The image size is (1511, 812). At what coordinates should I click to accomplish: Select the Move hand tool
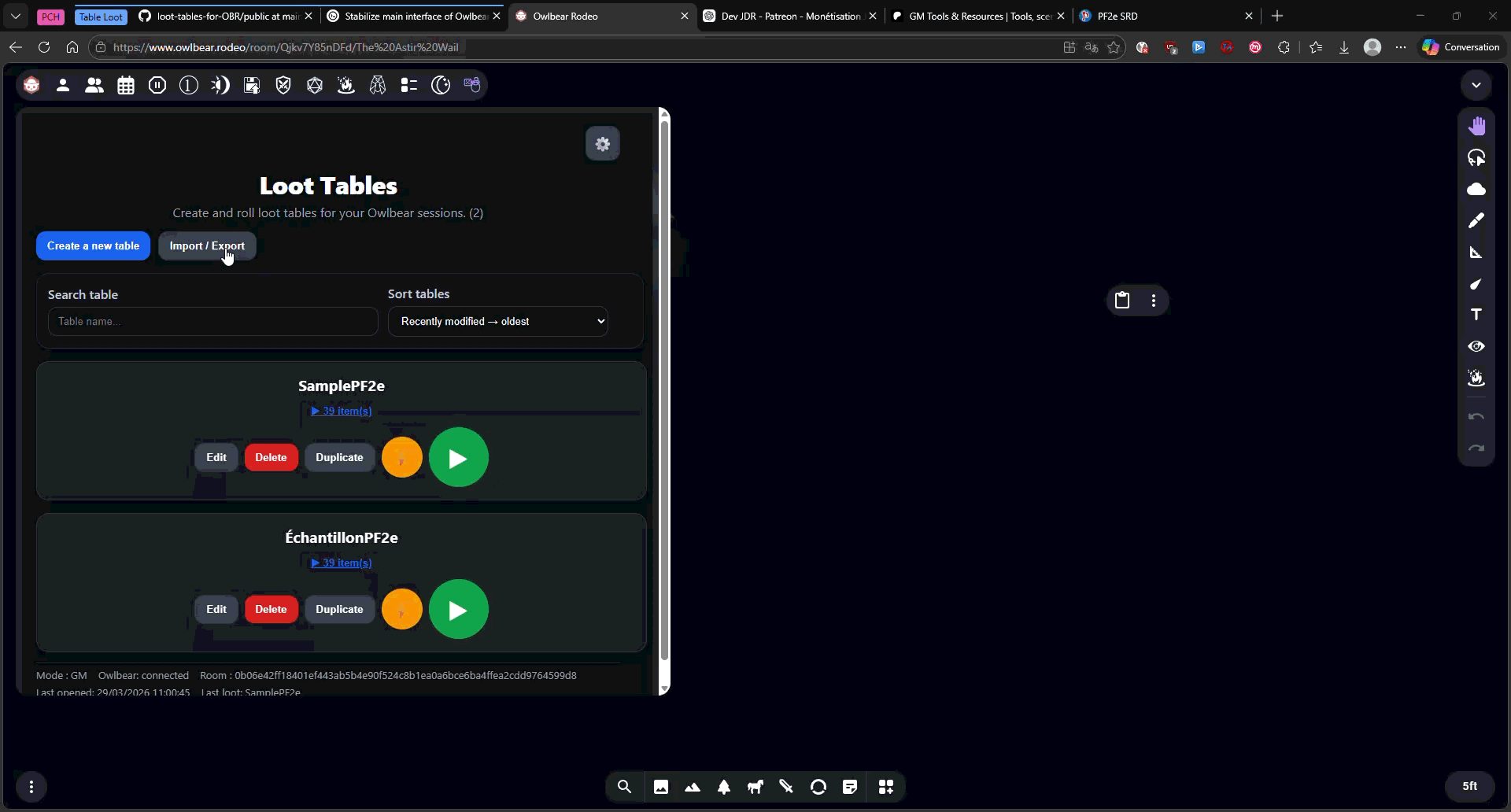[x=1476, y=126]
